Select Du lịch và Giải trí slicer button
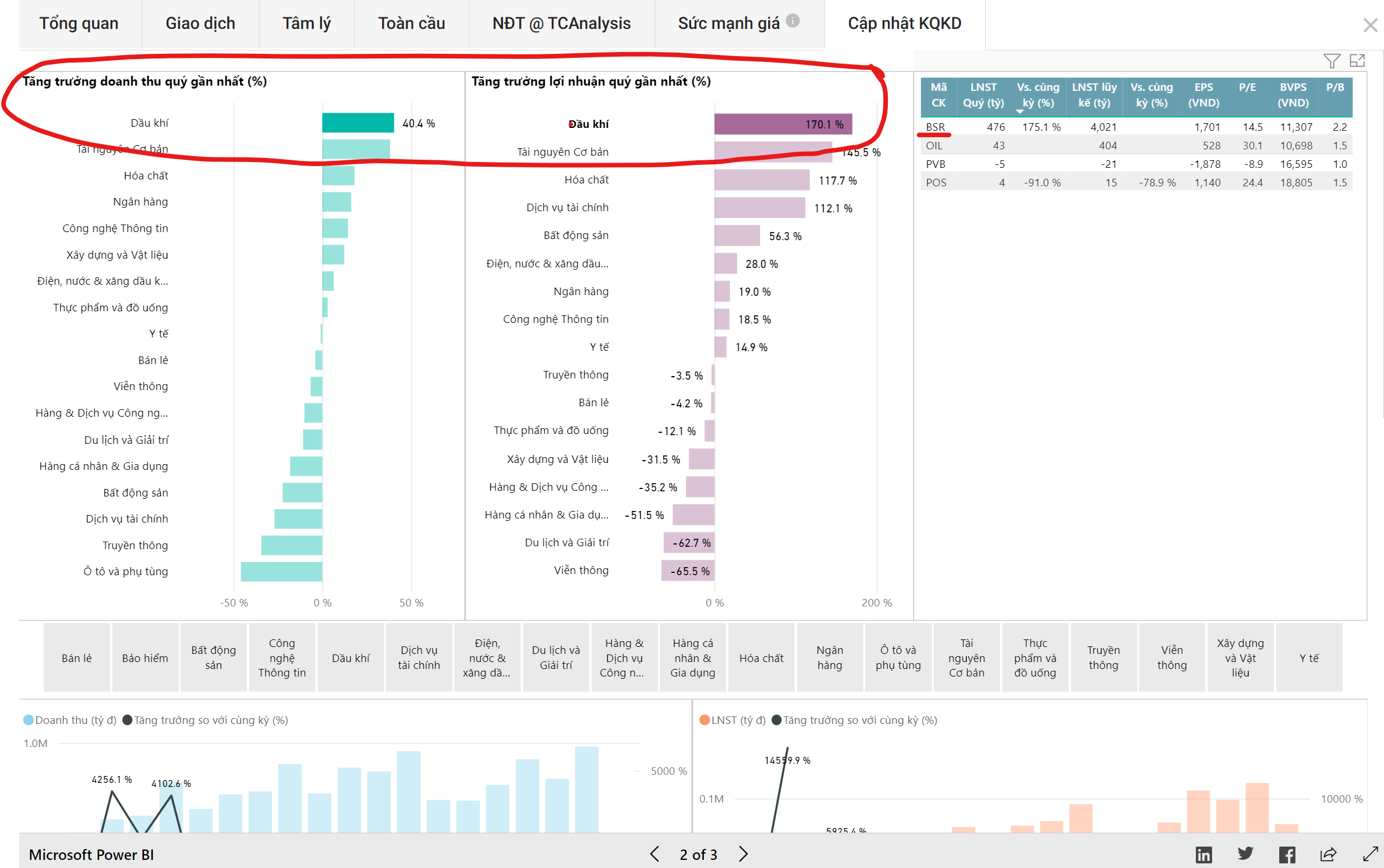This screenshot has height=868, width=1384. click(556, 657)
